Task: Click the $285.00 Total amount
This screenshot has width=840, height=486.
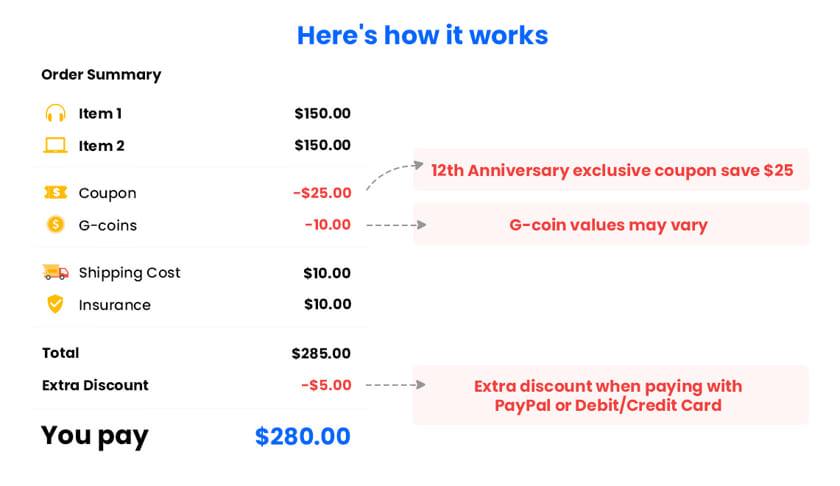Action: 321,353
